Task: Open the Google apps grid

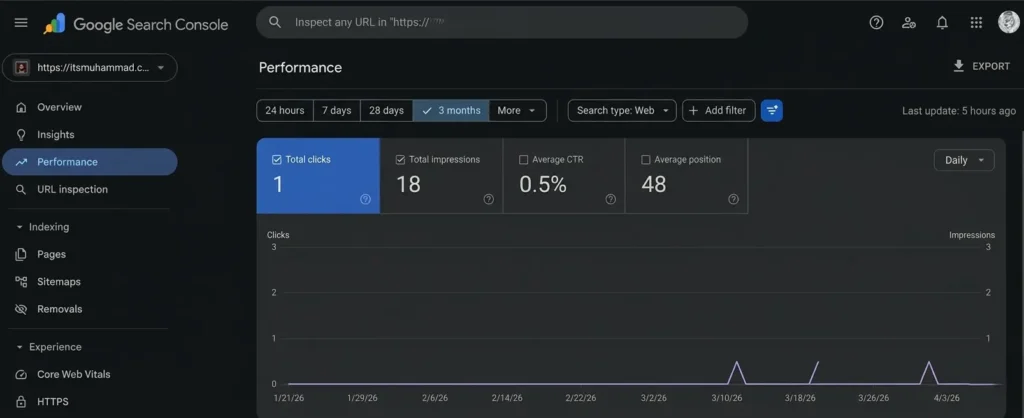Action: click(976, 23)
